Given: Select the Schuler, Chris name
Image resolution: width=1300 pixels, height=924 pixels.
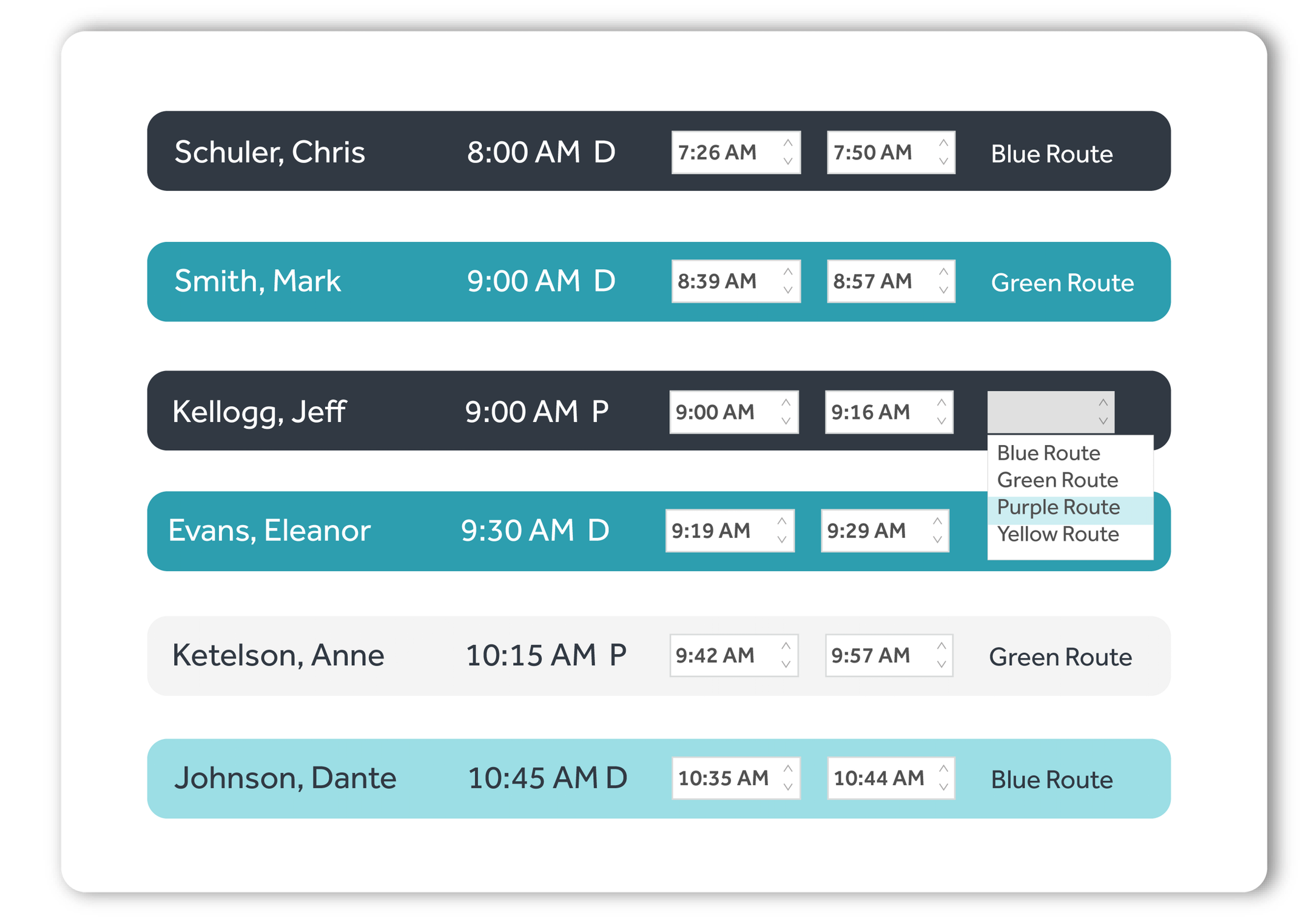Looking at the screenshot, I should click(269, 152).
